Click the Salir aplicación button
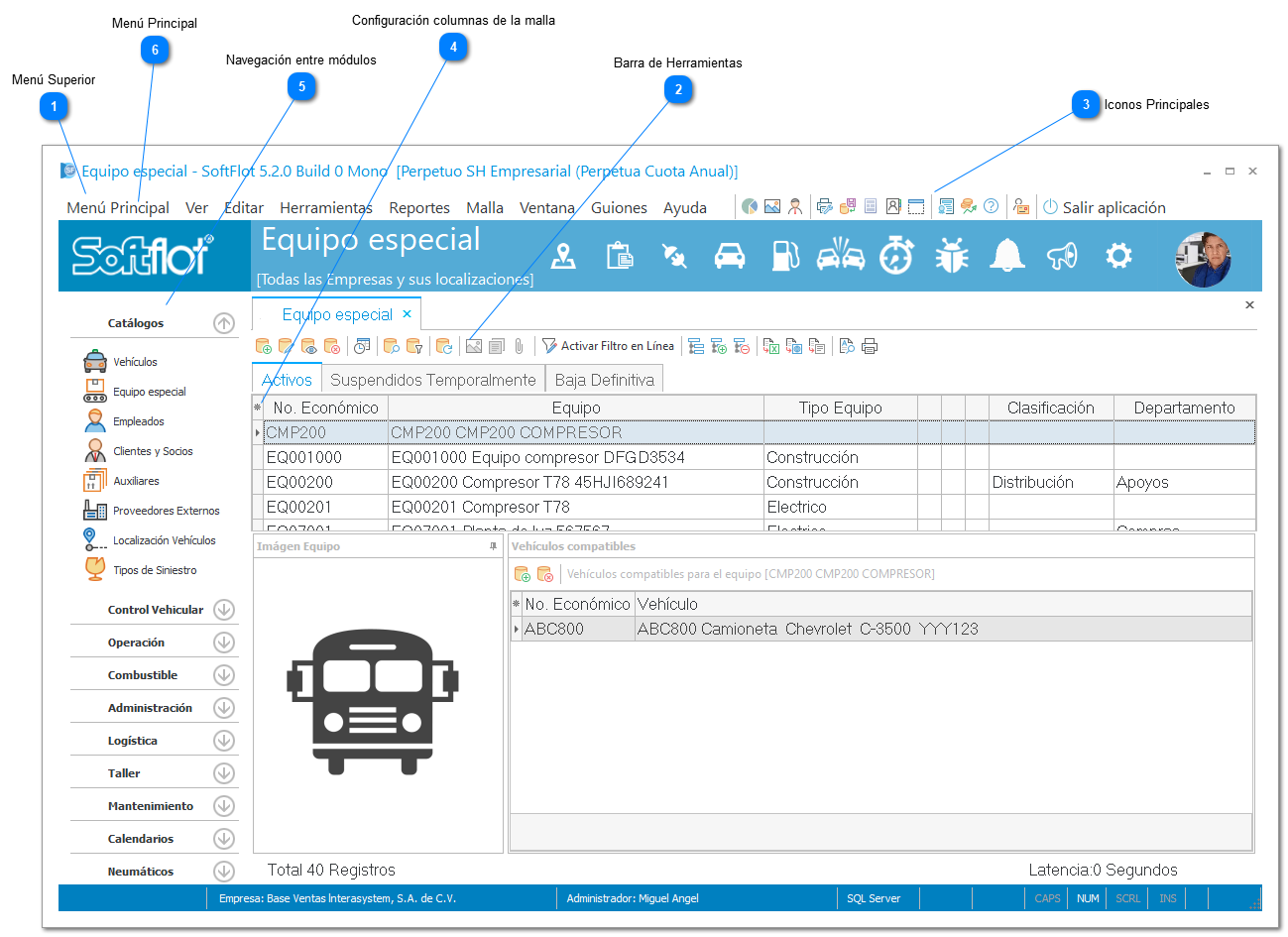 tap(1104, 207)
